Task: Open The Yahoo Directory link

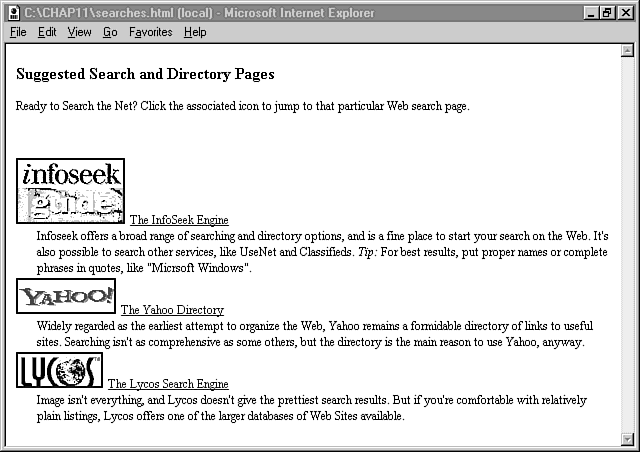Action: coord(172,310)
